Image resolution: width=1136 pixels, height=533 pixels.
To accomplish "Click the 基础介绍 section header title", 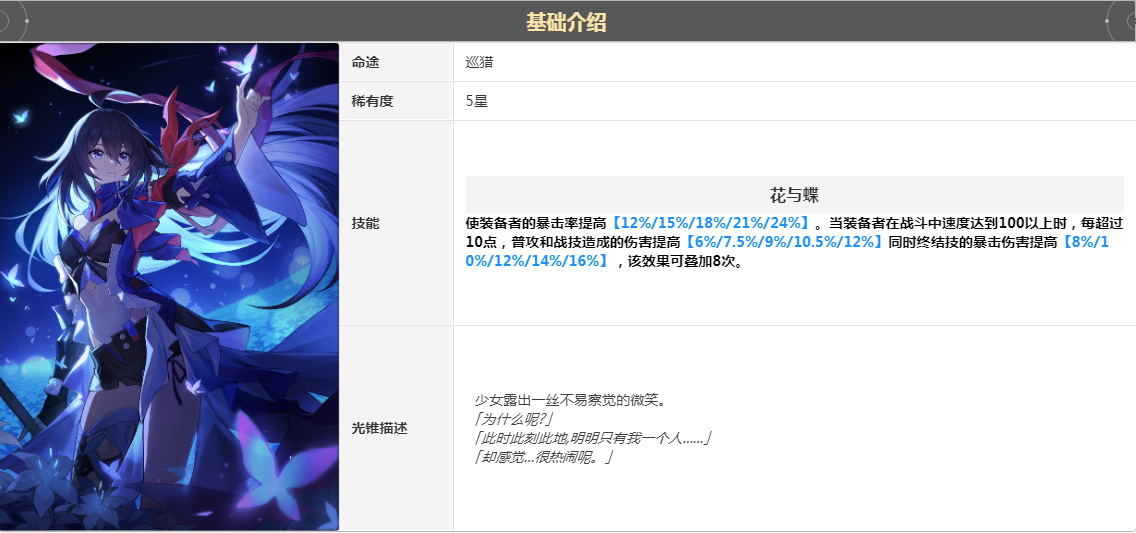I will [x=566, y=22].
